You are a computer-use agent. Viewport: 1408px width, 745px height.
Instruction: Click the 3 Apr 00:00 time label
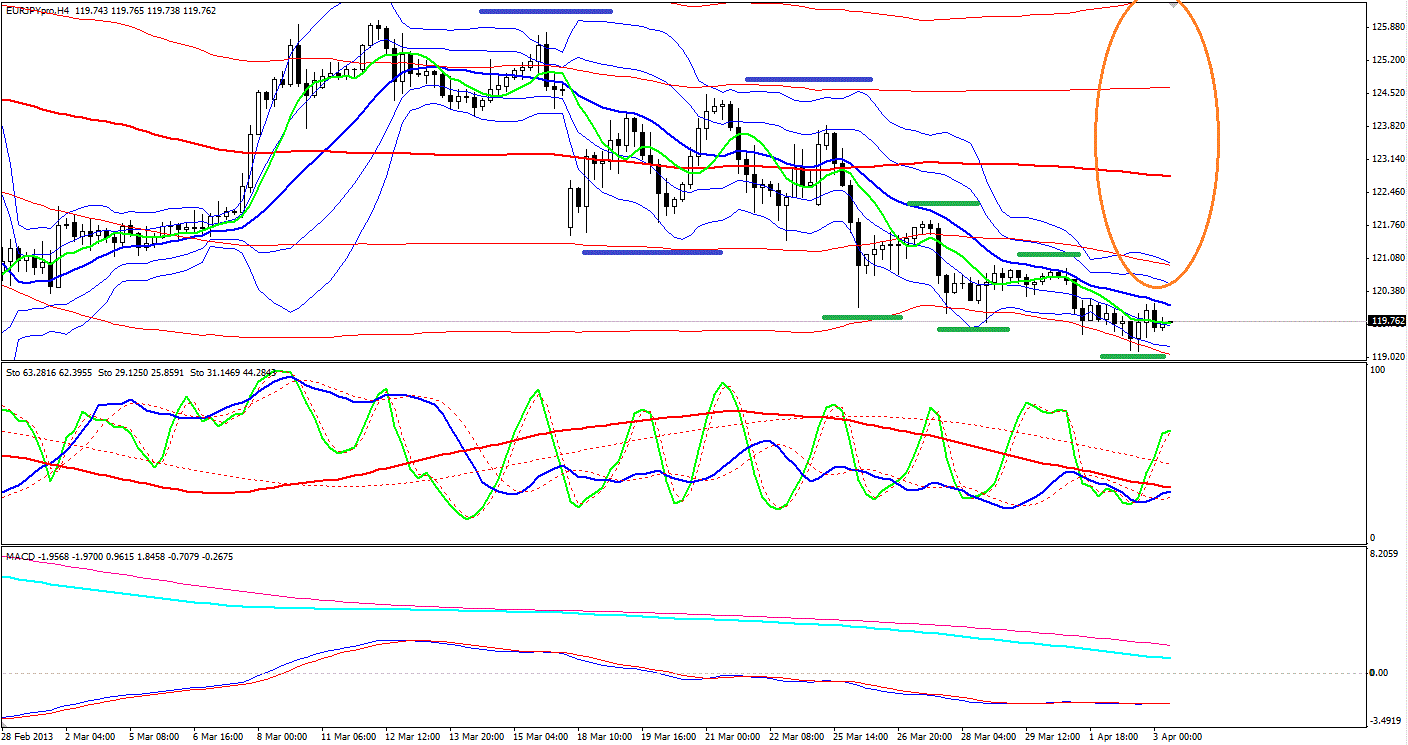coord(1178,737)
